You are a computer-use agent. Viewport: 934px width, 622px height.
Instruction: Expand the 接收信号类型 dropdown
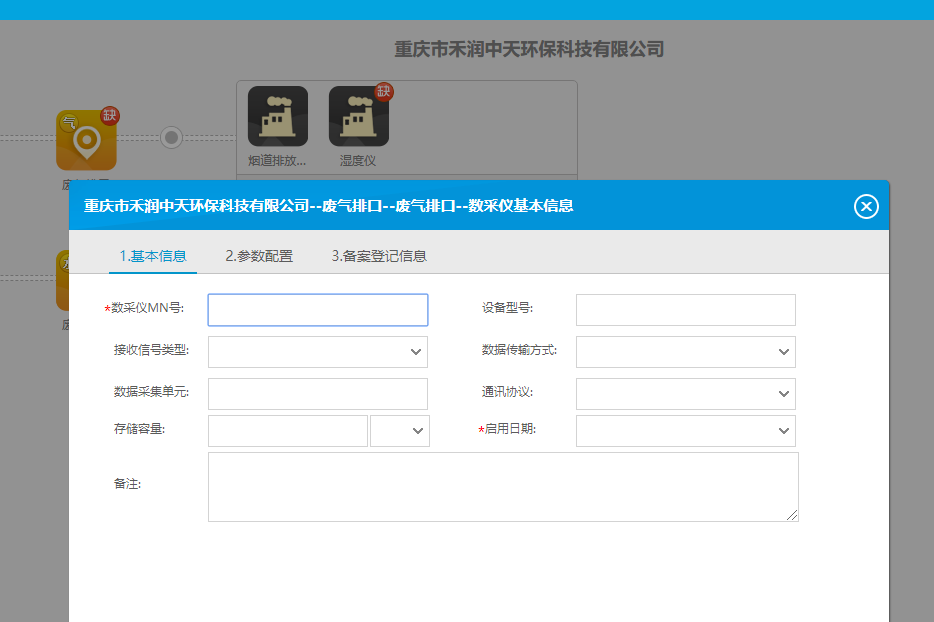[318, 352]
